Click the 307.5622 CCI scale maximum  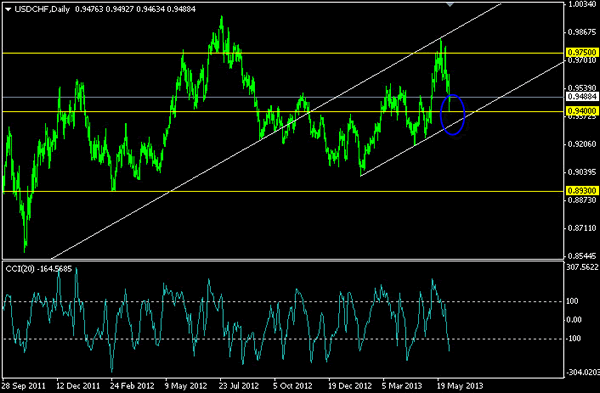coord(582,267)
